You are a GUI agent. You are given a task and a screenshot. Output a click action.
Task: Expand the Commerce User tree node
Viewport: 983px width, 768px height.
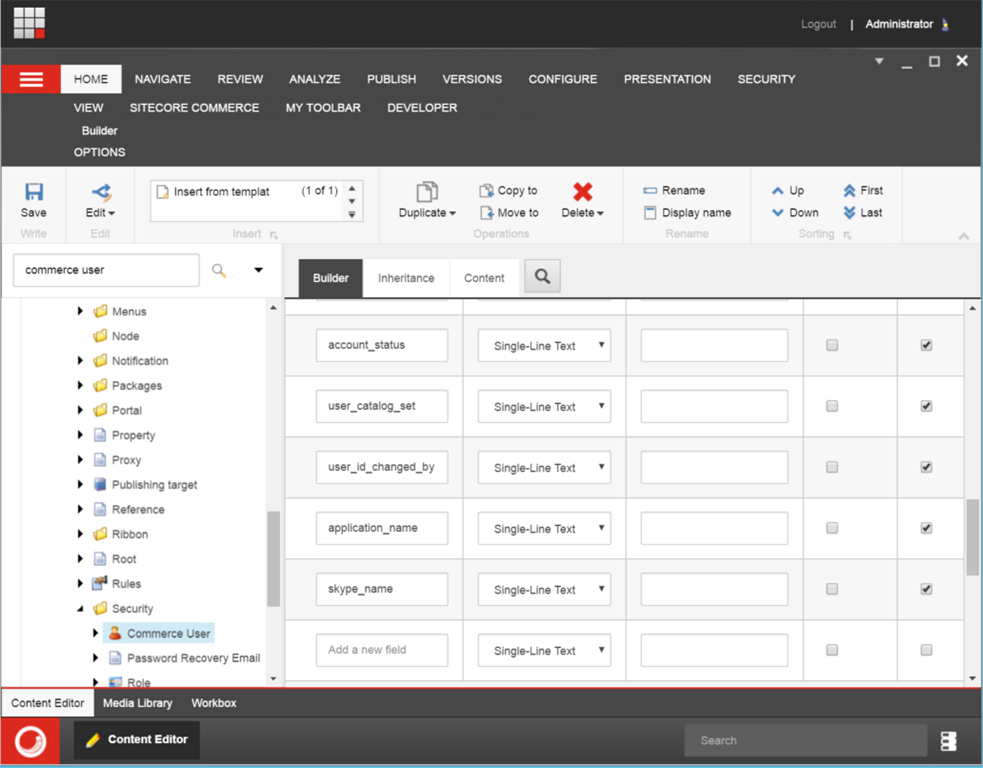coord(96,633)
